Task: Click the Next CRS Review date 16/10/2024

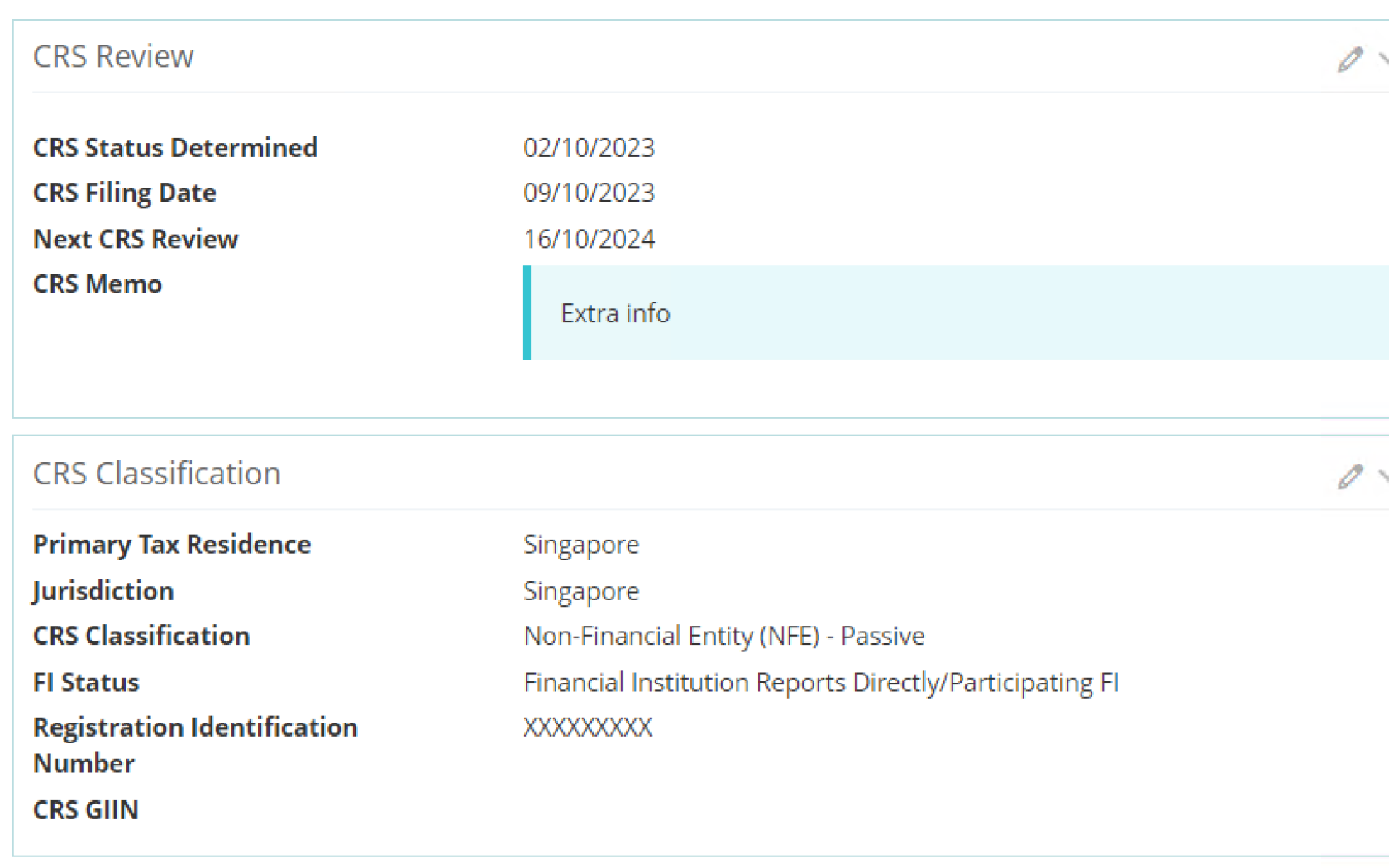Action: click(589, 239)
